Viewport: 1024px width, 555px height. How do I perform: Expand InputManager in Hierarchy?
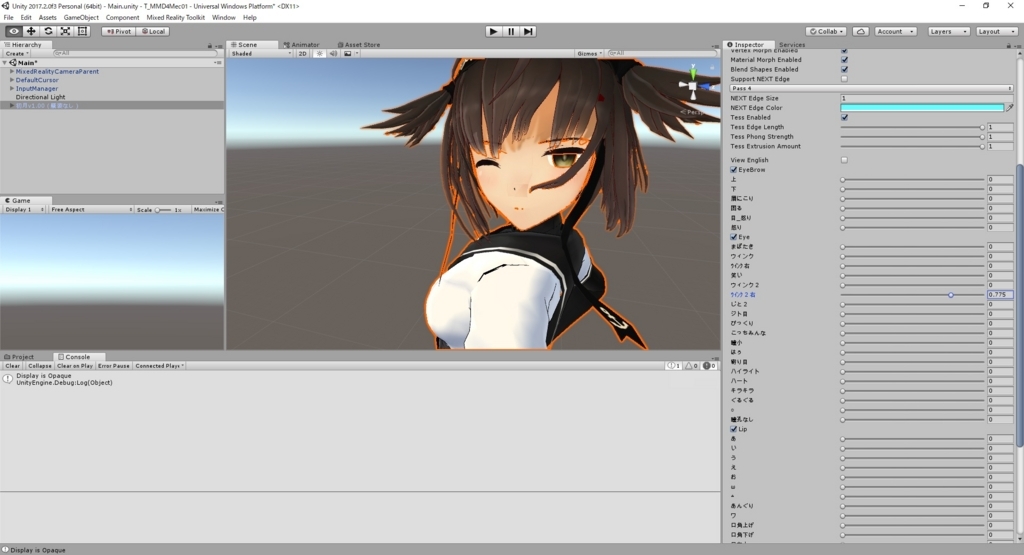click(x=12, y=88)
